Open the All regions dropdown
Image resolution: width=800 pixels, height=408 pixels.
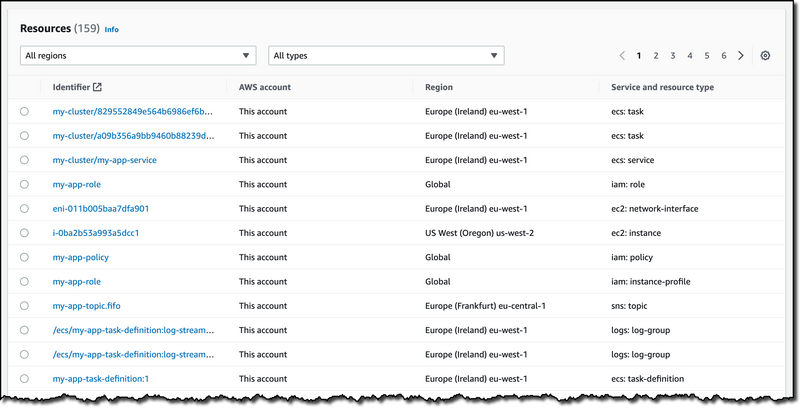click(x=137, y=56)
